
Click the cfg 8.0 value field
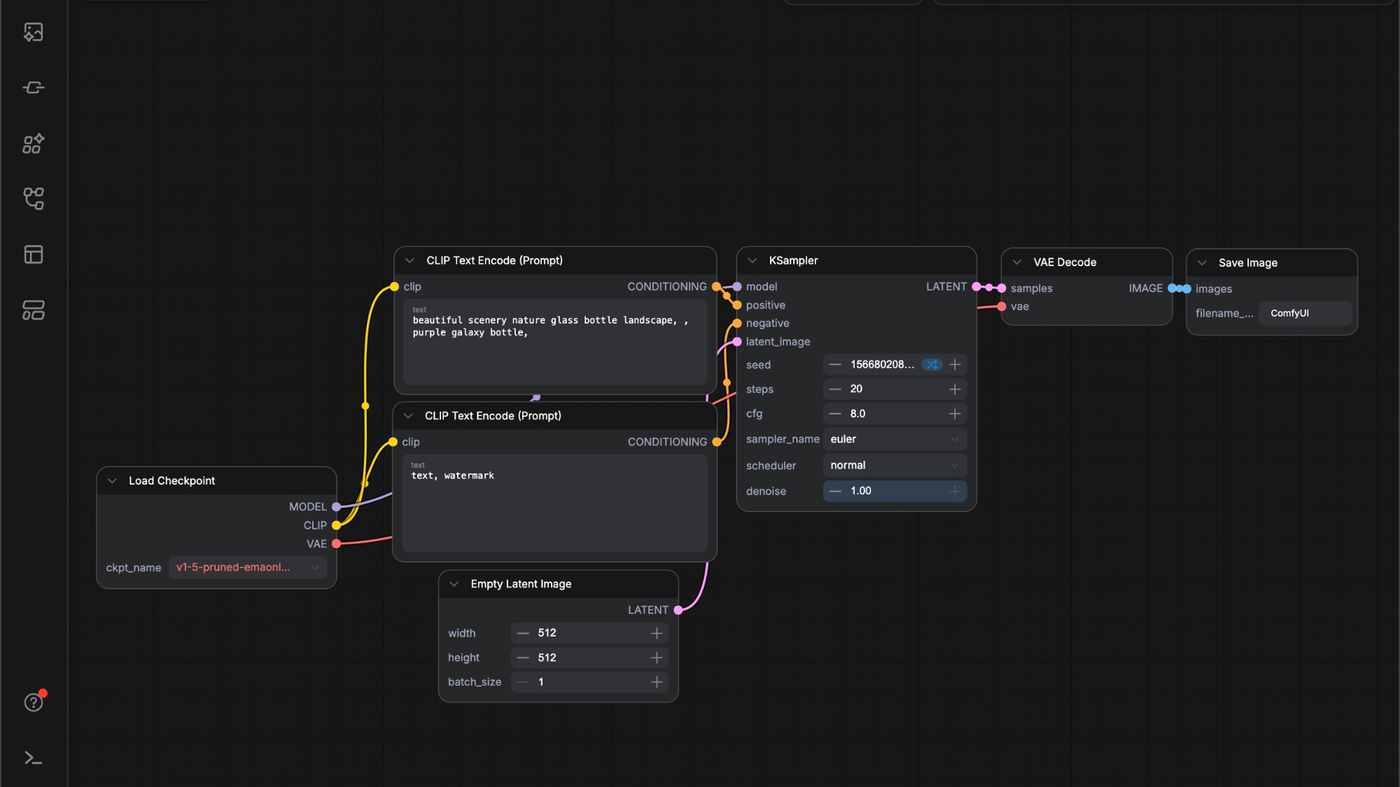(895, 414)
